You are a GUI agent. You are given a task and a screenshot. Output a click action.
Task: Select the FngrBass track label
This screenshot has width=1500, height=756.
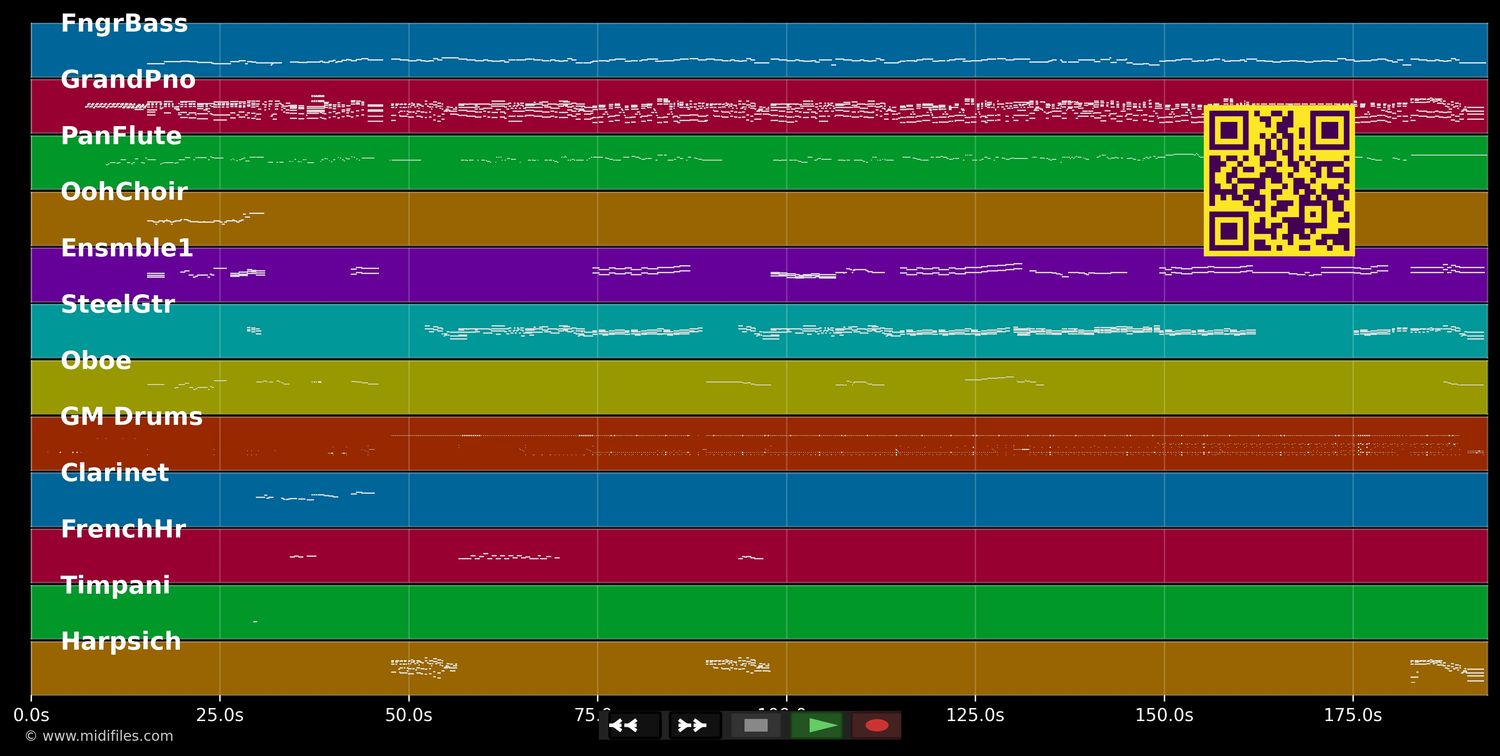coord(124,24)
